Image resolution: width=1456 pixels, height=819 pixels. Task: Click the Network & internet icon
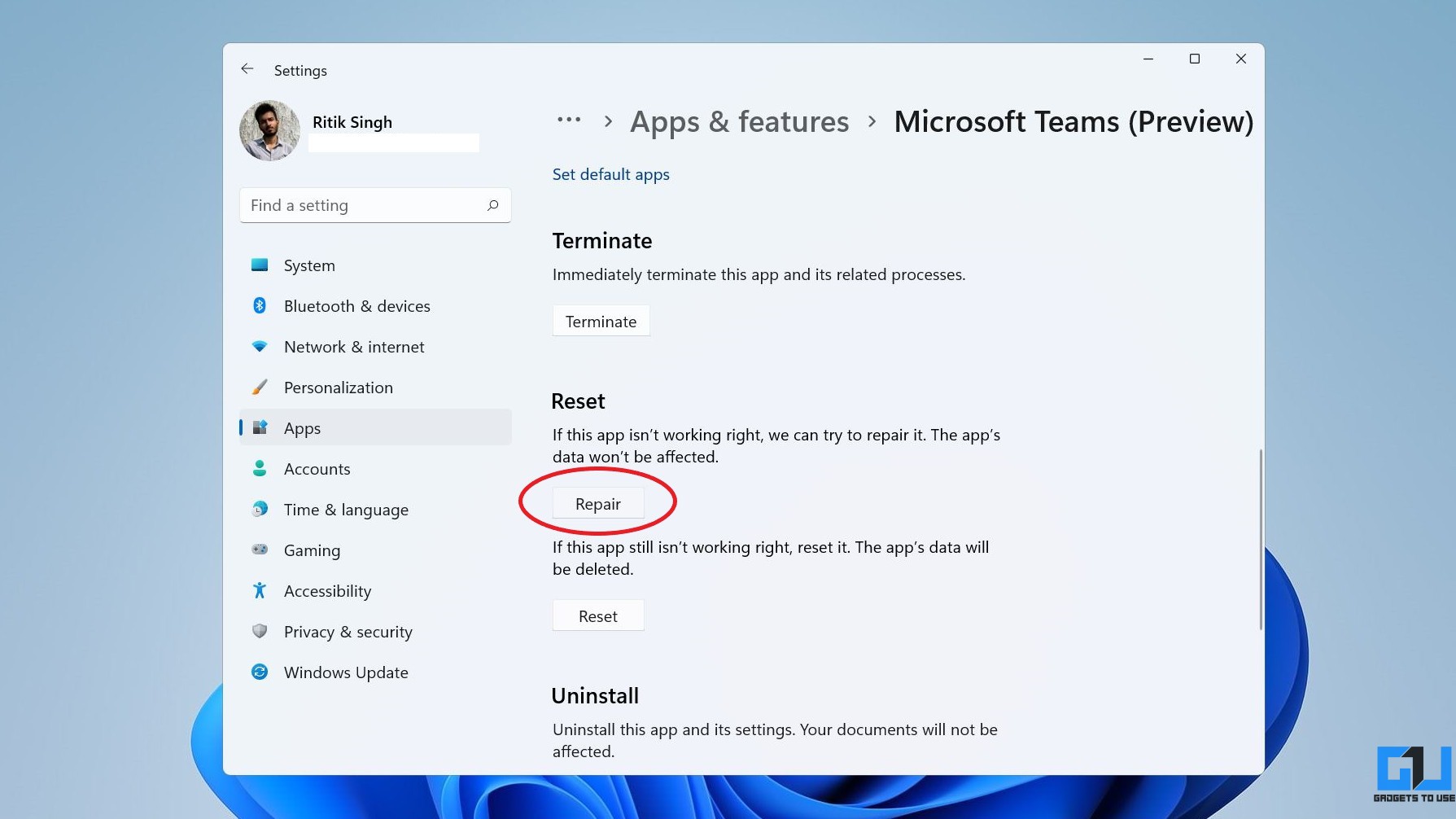[x=259, y=346]
